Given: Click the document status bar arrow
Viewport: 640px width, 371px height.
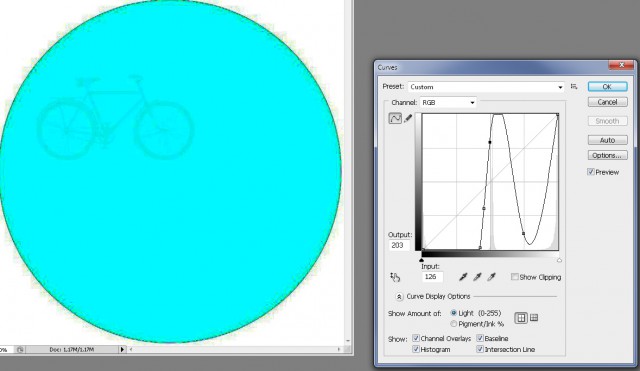Looking at the screenshot, I should point(122,349).
